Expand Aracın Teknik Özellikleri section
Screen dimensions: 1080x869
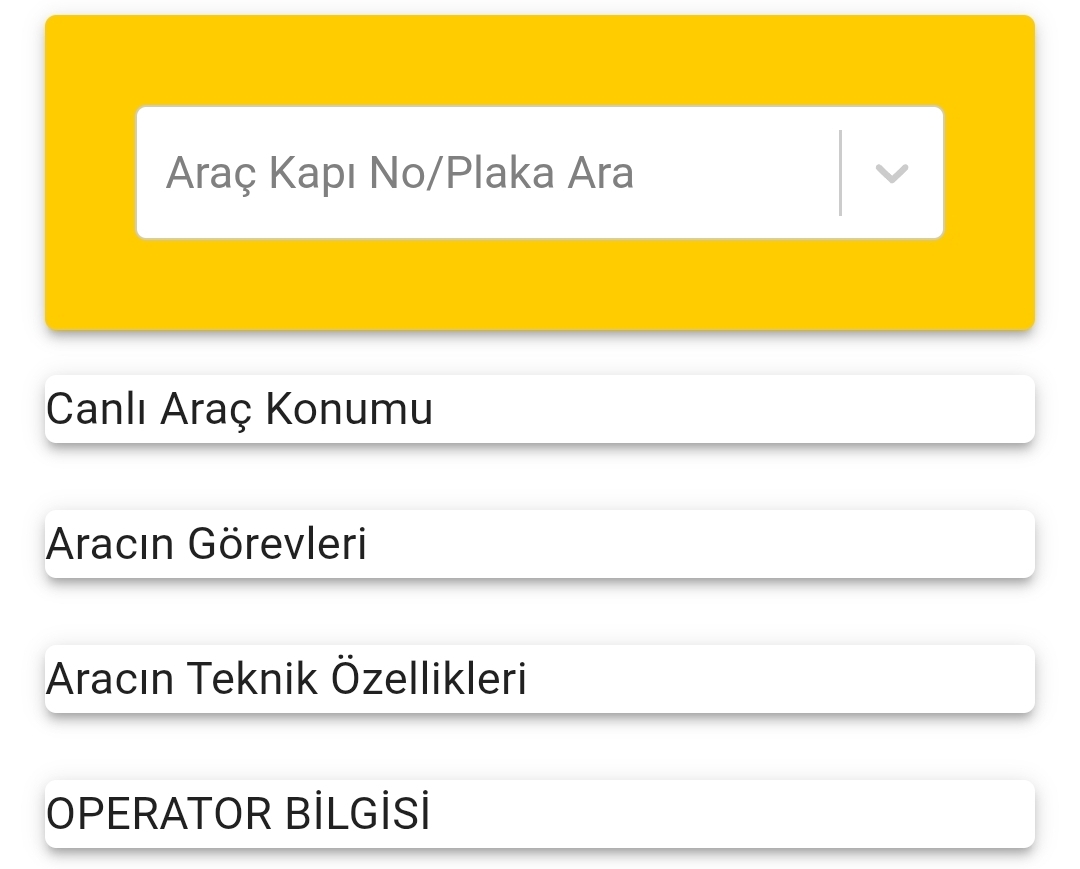pos(540,679)
